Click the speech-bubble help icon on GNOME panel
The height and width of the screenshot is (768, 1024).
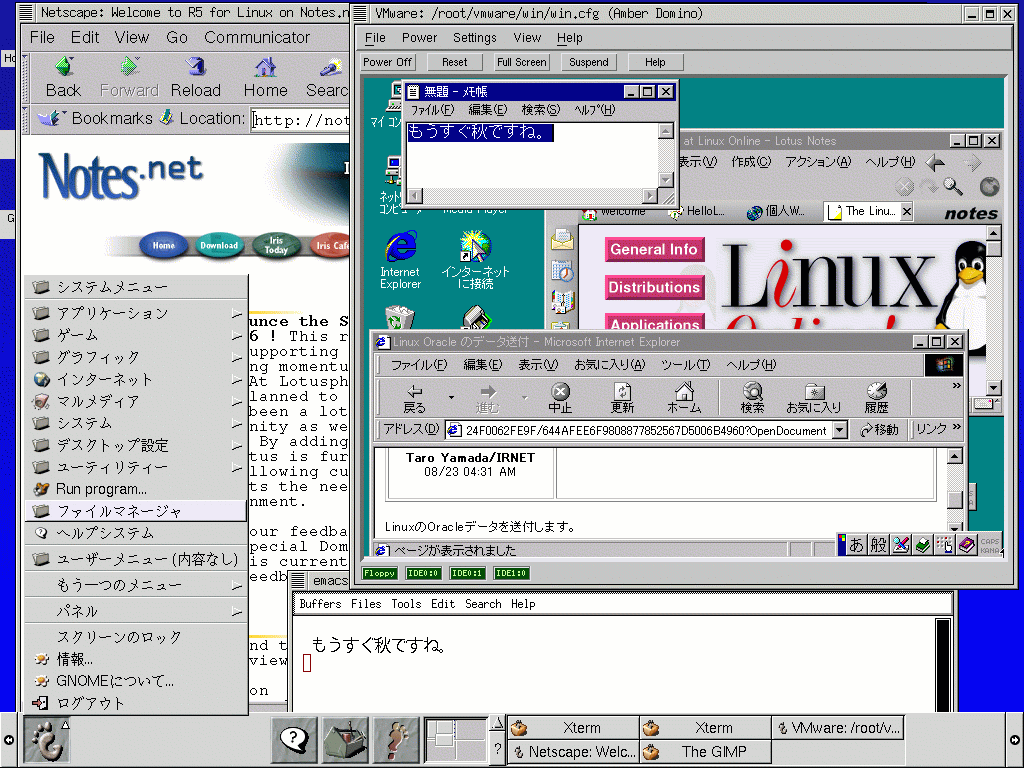(295, 740)
